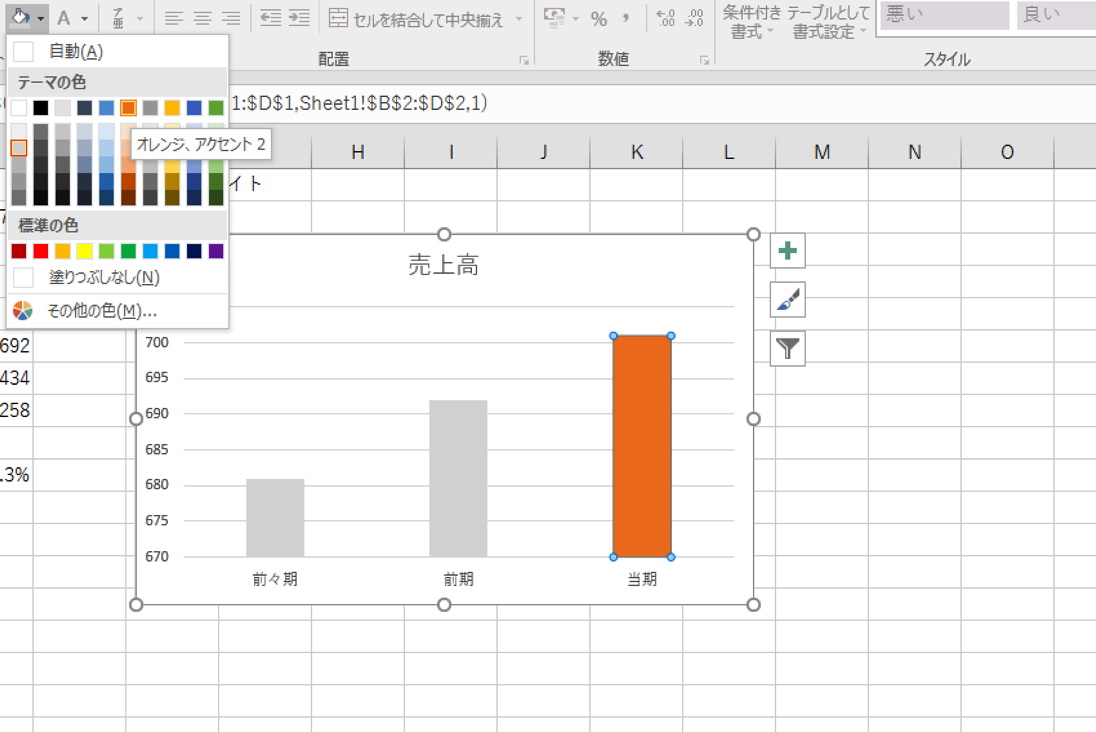1096x732 pixels.
Task: Pick yellow standard color swatch
Action: coord(85,251)
